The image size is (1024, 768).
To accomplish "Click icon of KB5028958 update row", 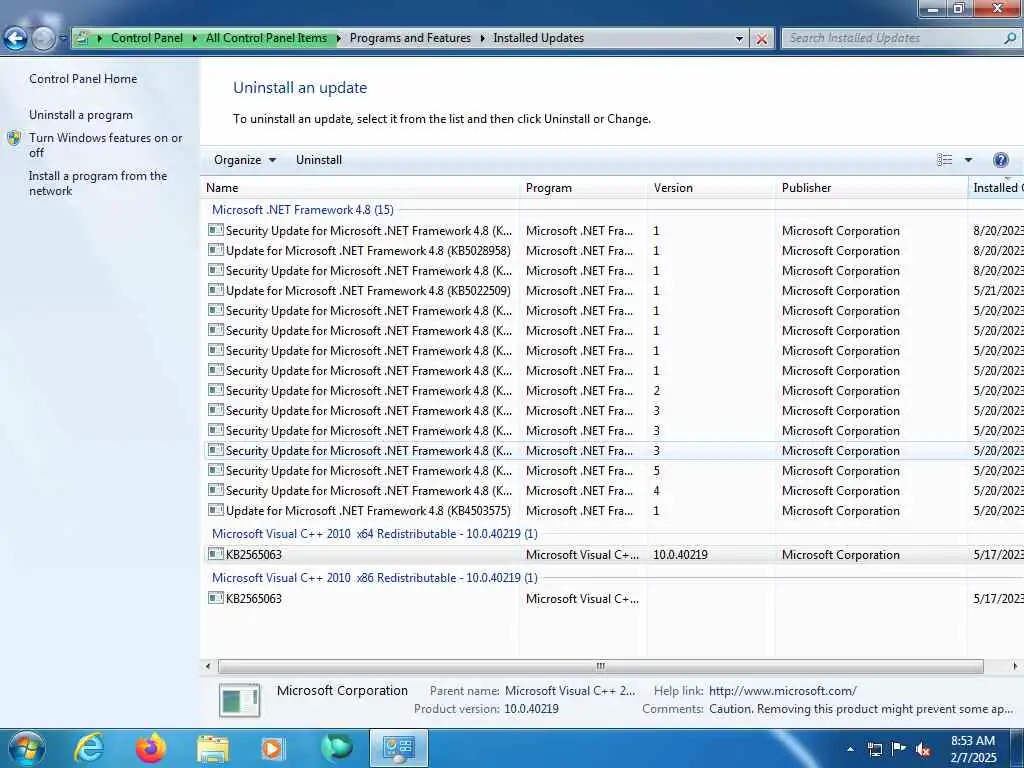I will (216, 250).
